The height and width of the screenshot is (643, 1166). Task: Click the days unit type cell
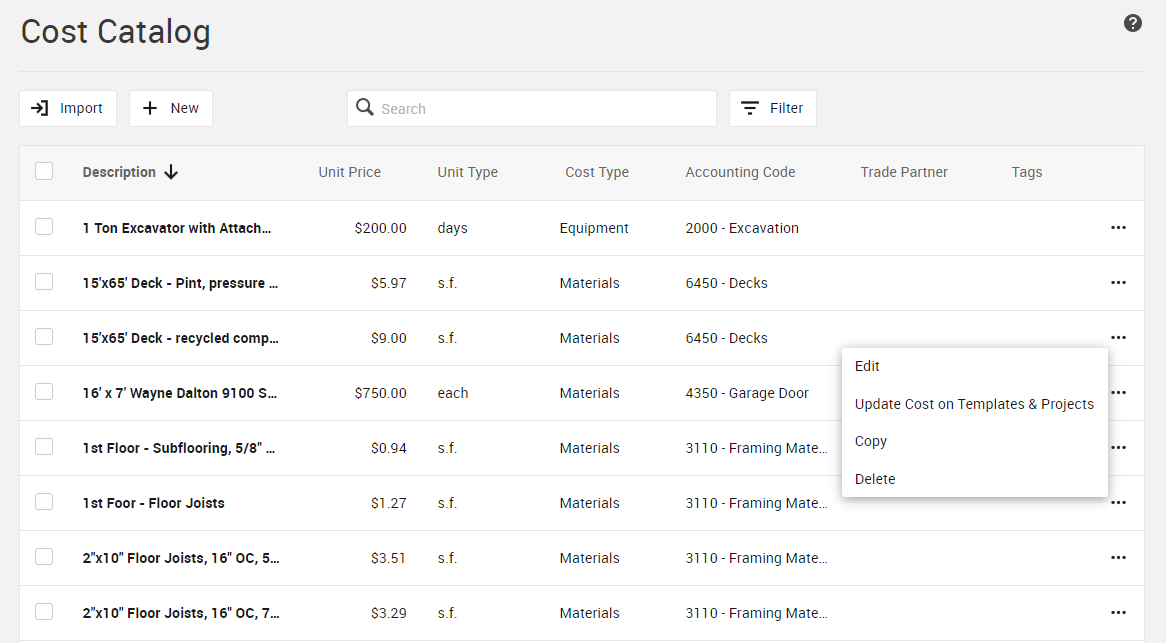(x=452, y=228)
